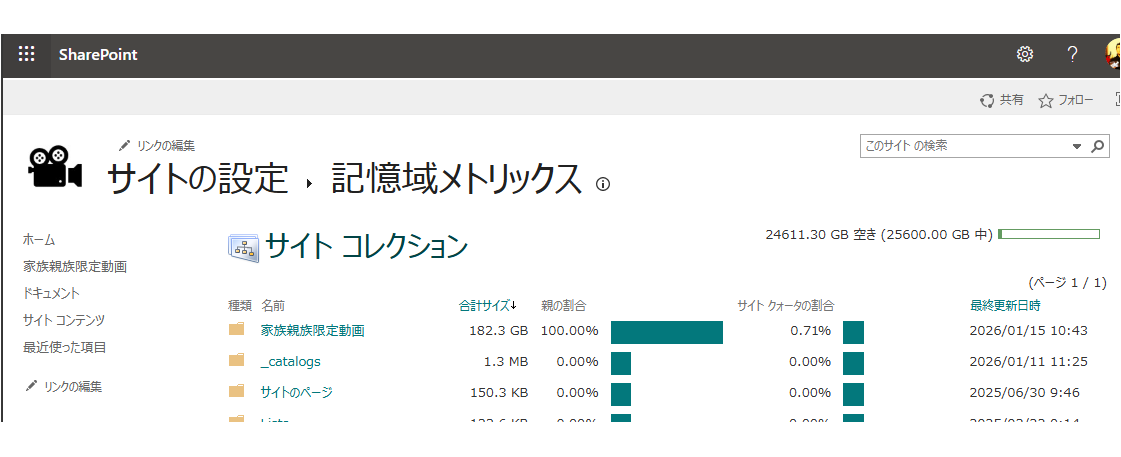The height and width of the screenshot is (457, 1121).
Task: Expand the search scope dropdown arrow
Action: (1077, 146)
